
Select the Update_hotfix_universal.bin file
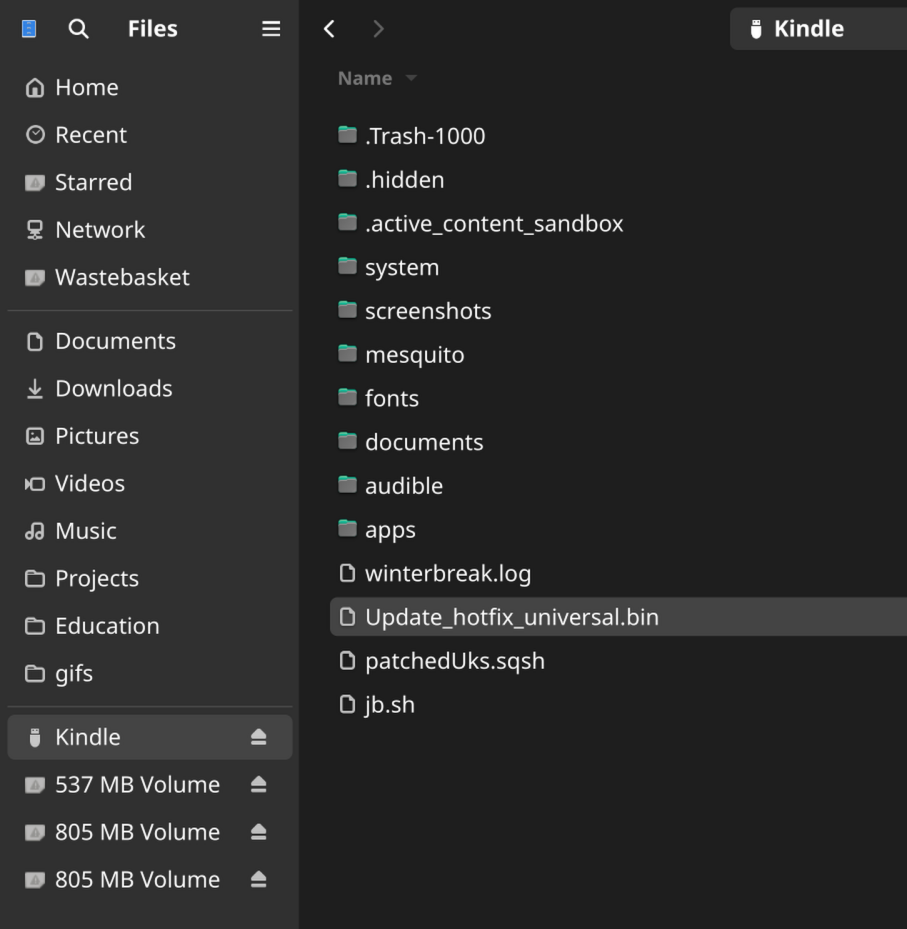[x=511, y=617]
